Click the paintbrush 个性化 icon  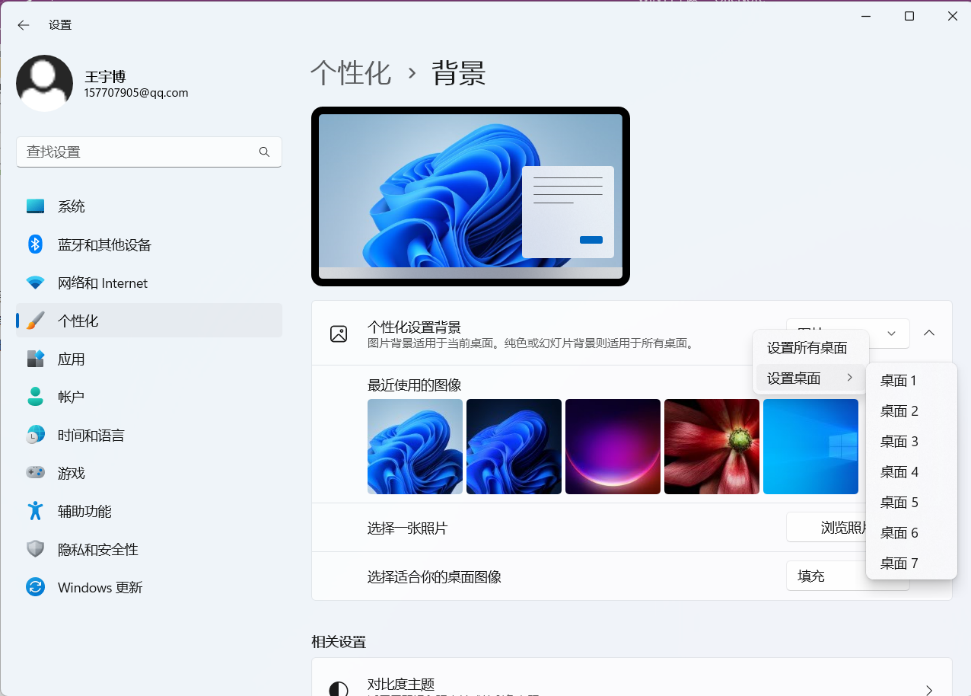click(35, 321)
